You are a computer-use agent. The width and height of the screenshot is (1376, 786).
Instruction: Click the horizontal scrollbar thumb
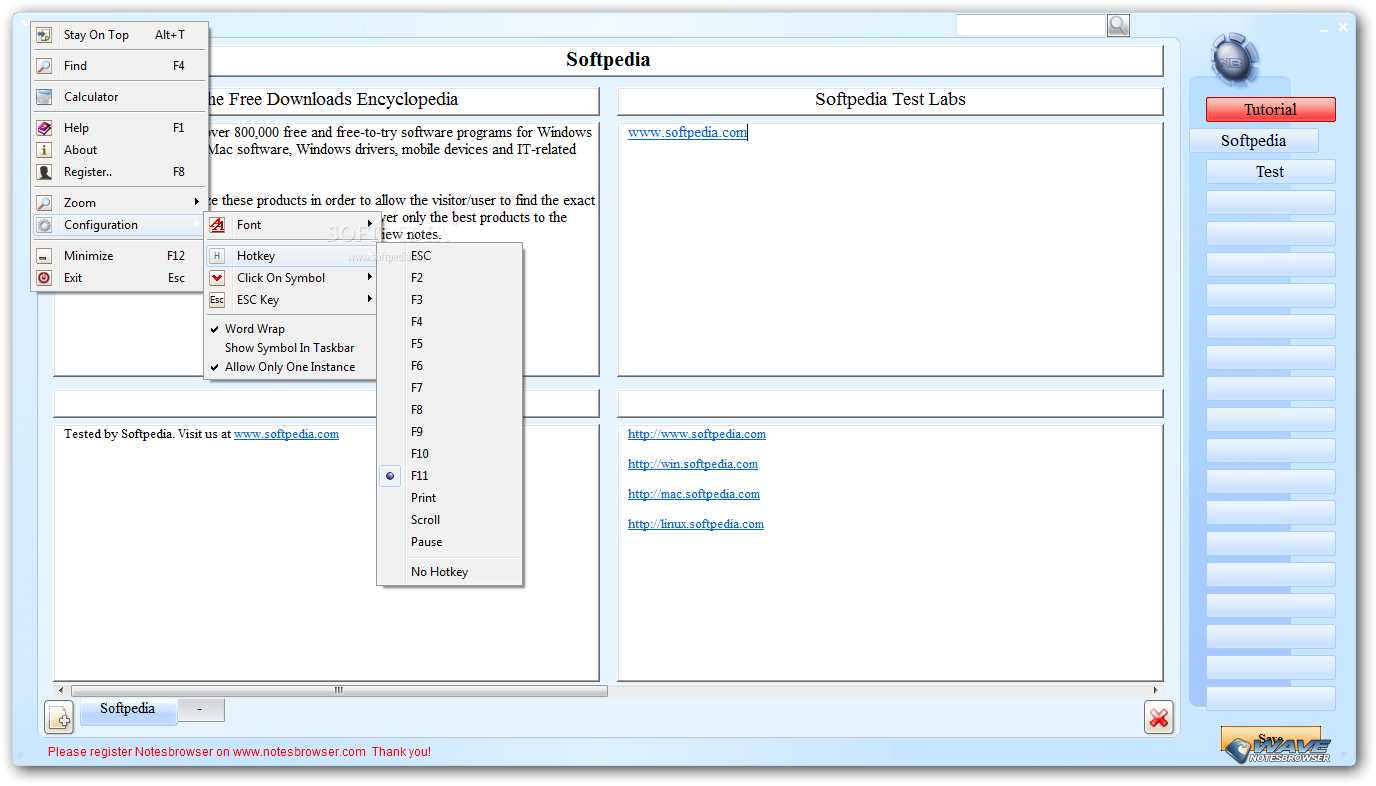pos(339,691)
